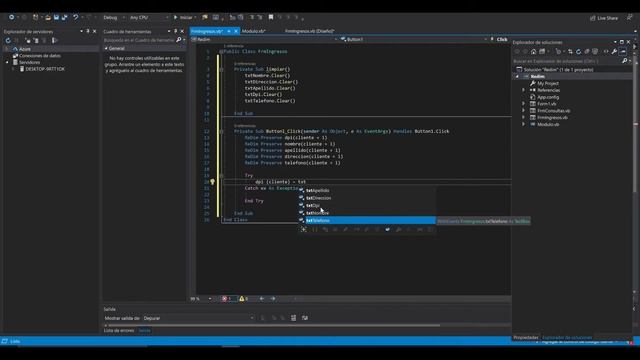Viewport: 640px width, 360px height.
Task: Toggle word wrap in Output panel
Action: click(x=305, y=318)
